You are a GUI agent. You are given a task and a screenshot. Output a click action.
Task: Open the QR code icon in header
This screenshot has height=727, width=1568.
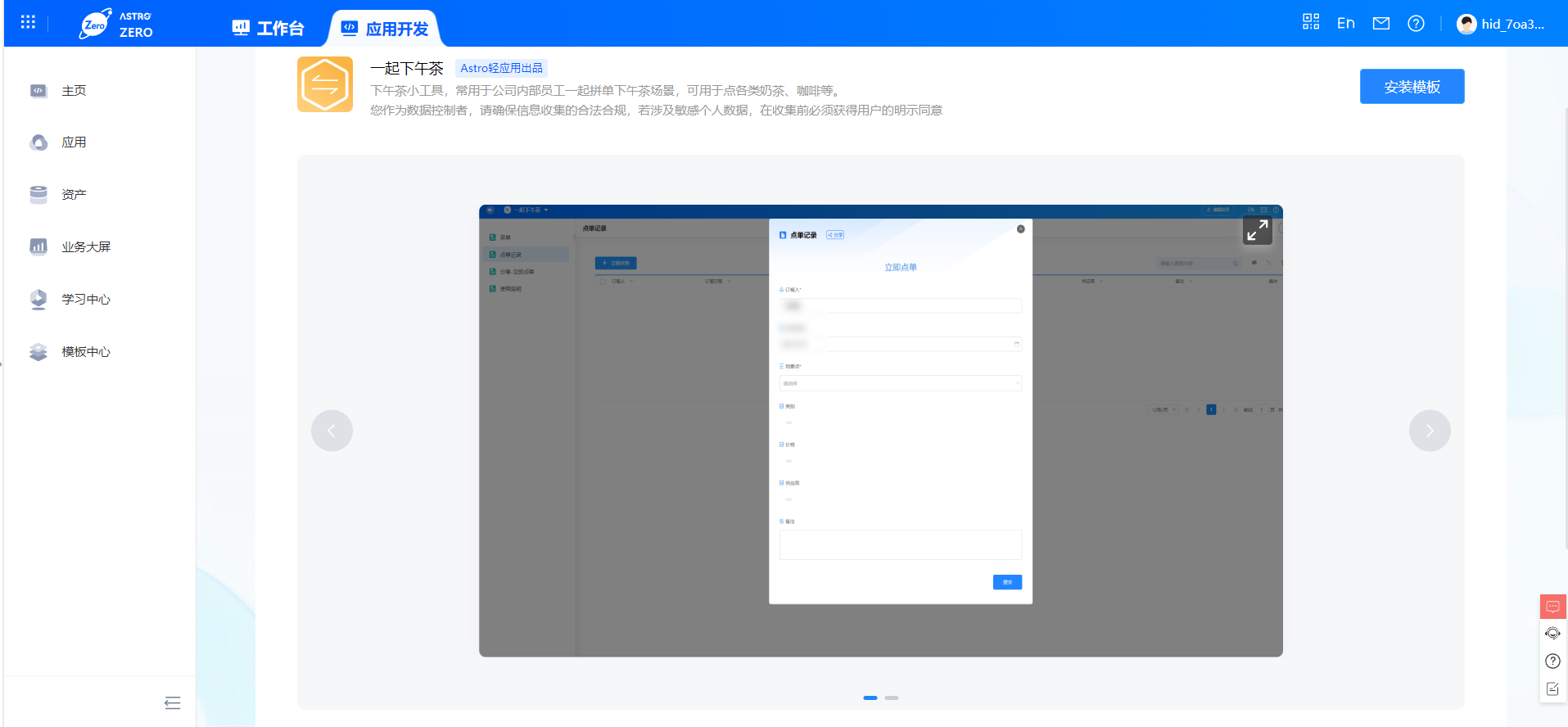(1311, 22)
